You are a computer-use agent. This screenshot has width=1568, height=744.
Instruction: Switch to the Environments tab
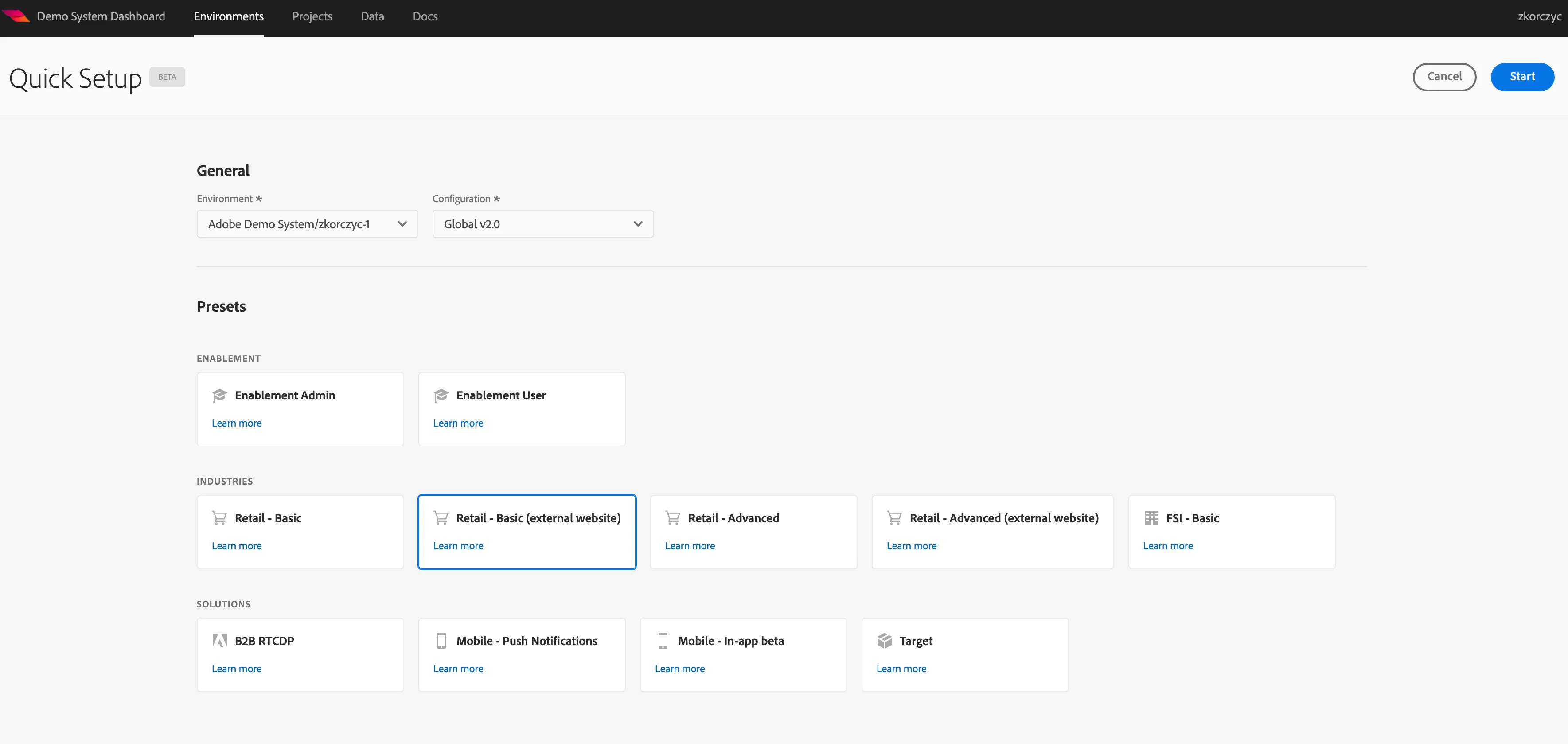(228, 16)
